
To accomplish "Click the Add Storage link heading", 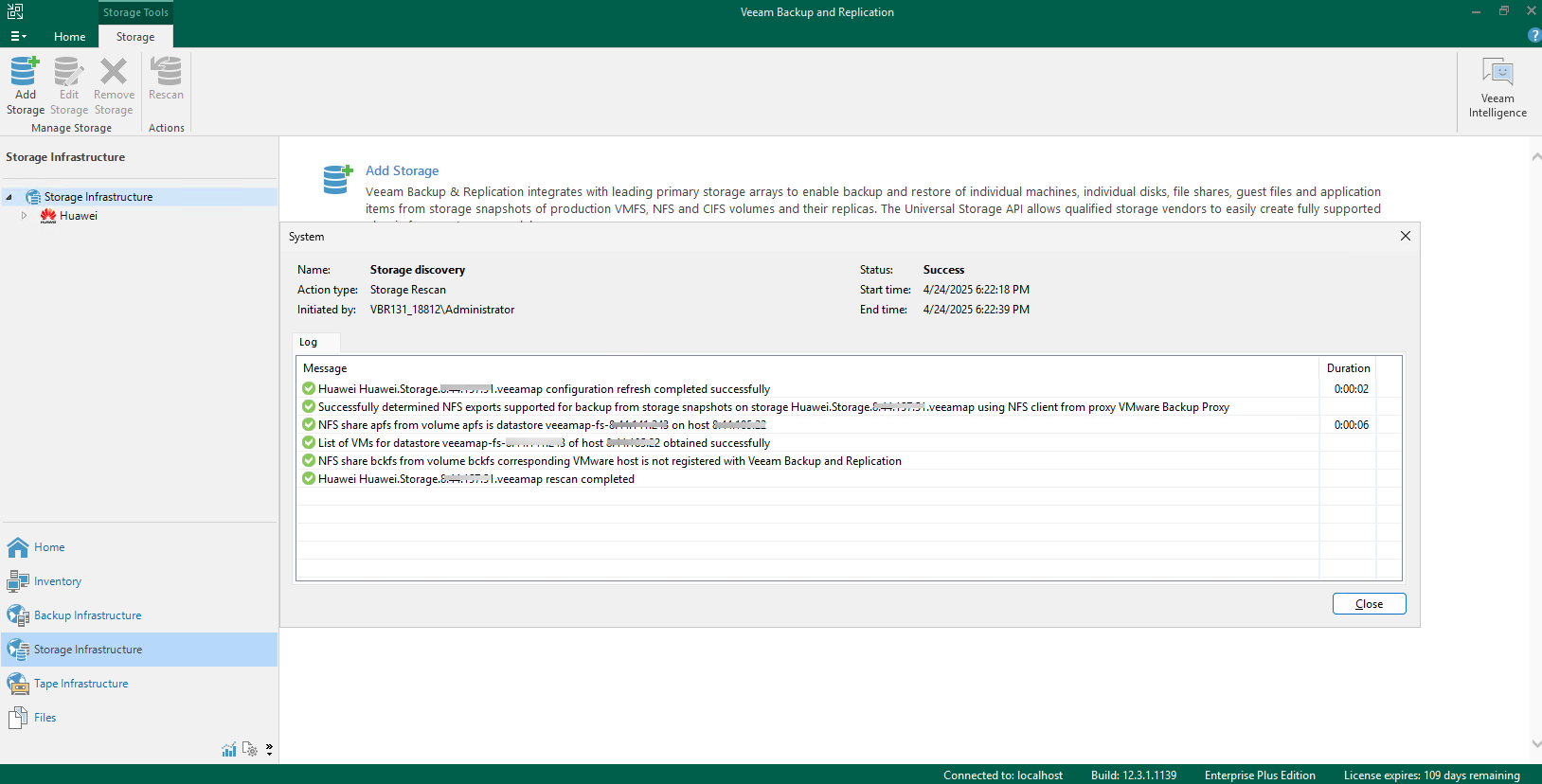I will click(x=403, y=170).
